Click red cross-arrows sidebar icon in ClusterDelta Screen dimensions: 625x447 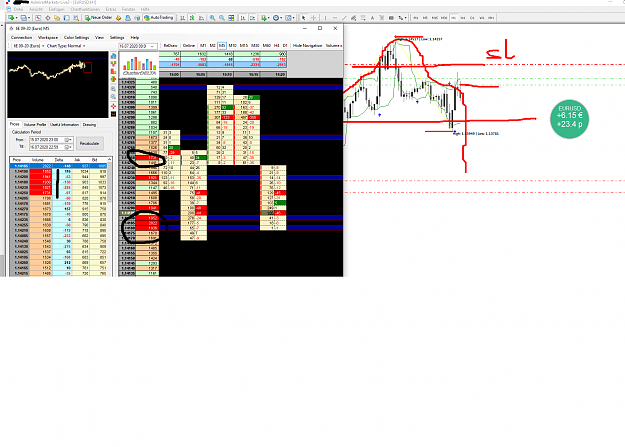113,106
